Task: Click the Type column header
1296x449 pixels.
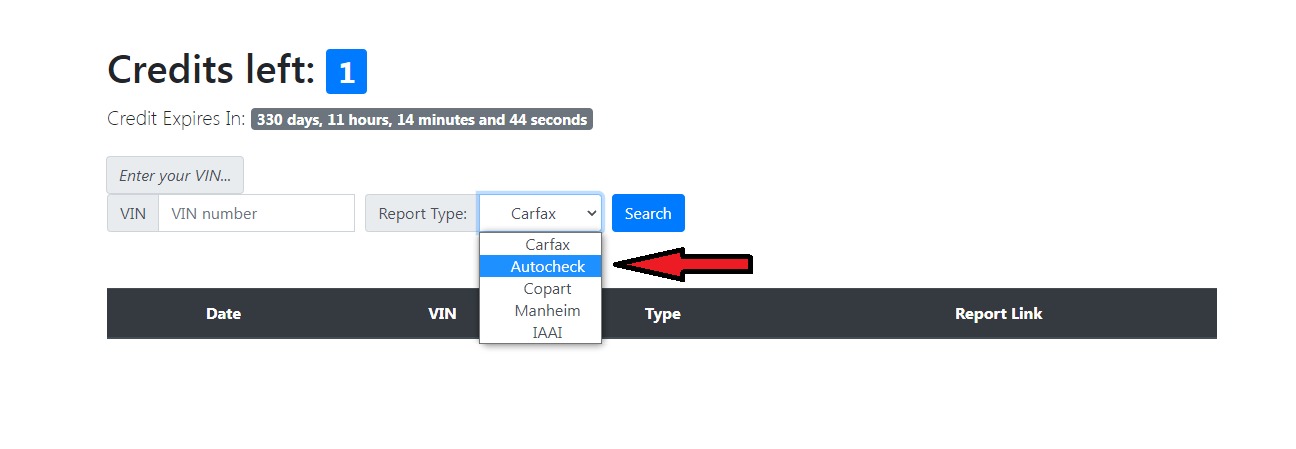Action: pyautogui.click(x=662, y=313)
